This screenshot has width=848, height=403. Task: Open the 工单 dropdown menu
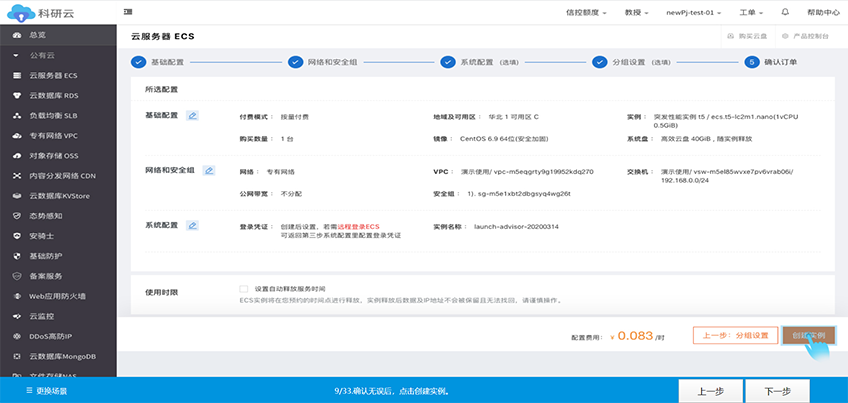(x=750, y=13)
